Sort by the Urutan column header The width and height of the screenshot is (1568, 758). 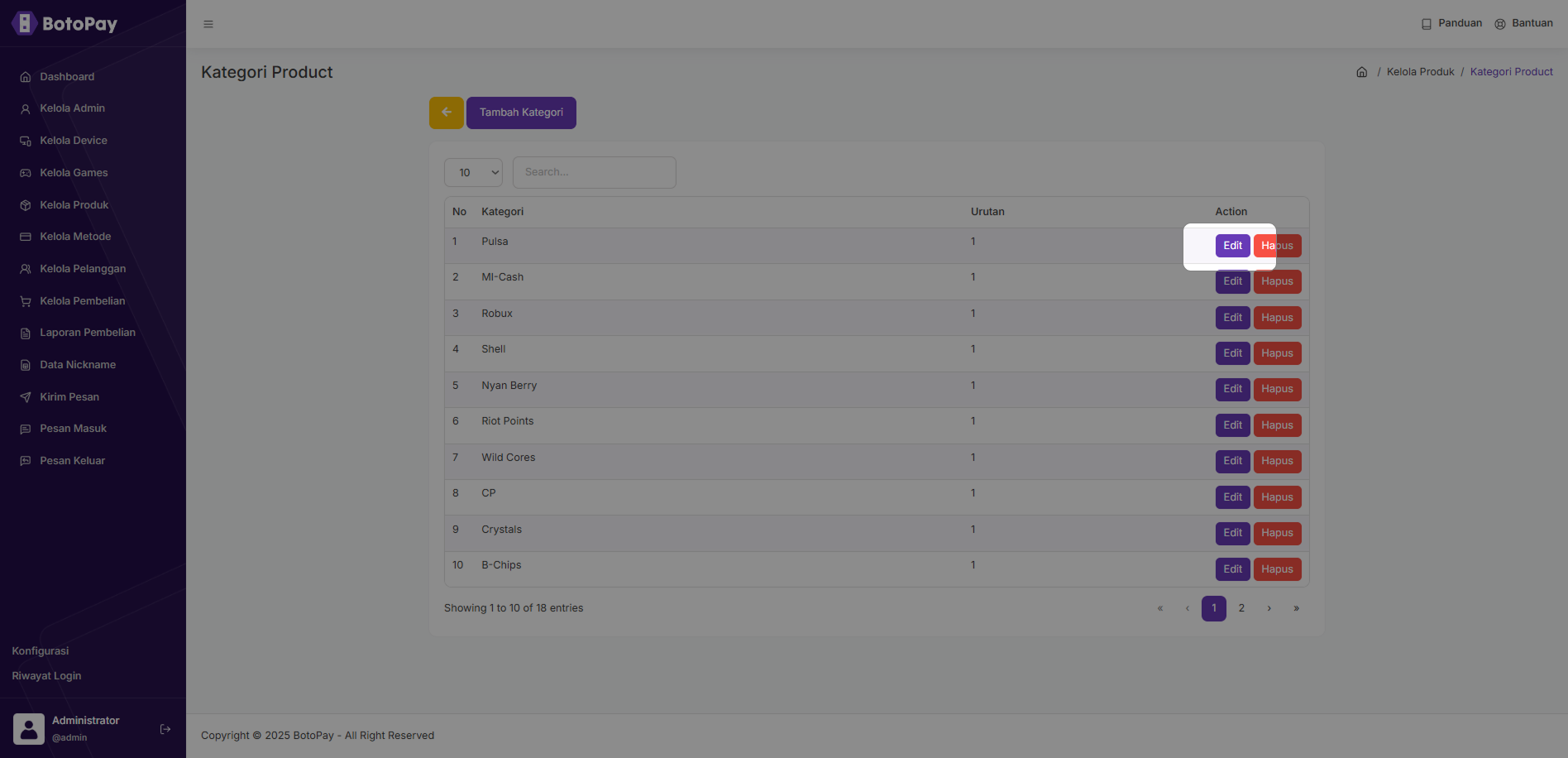[x=987, y=212]
